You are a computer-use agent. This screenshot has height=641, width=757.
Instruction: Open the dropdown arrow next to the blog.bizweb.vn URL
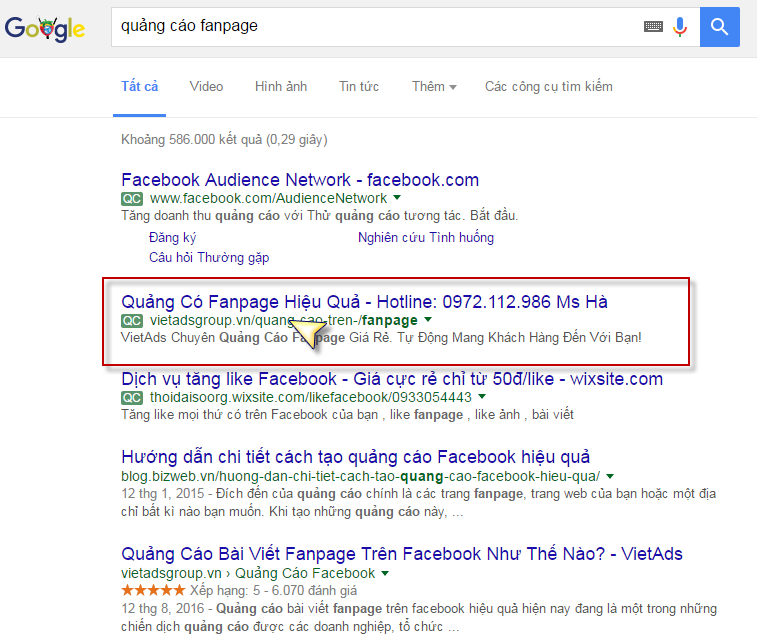[610, 476]
